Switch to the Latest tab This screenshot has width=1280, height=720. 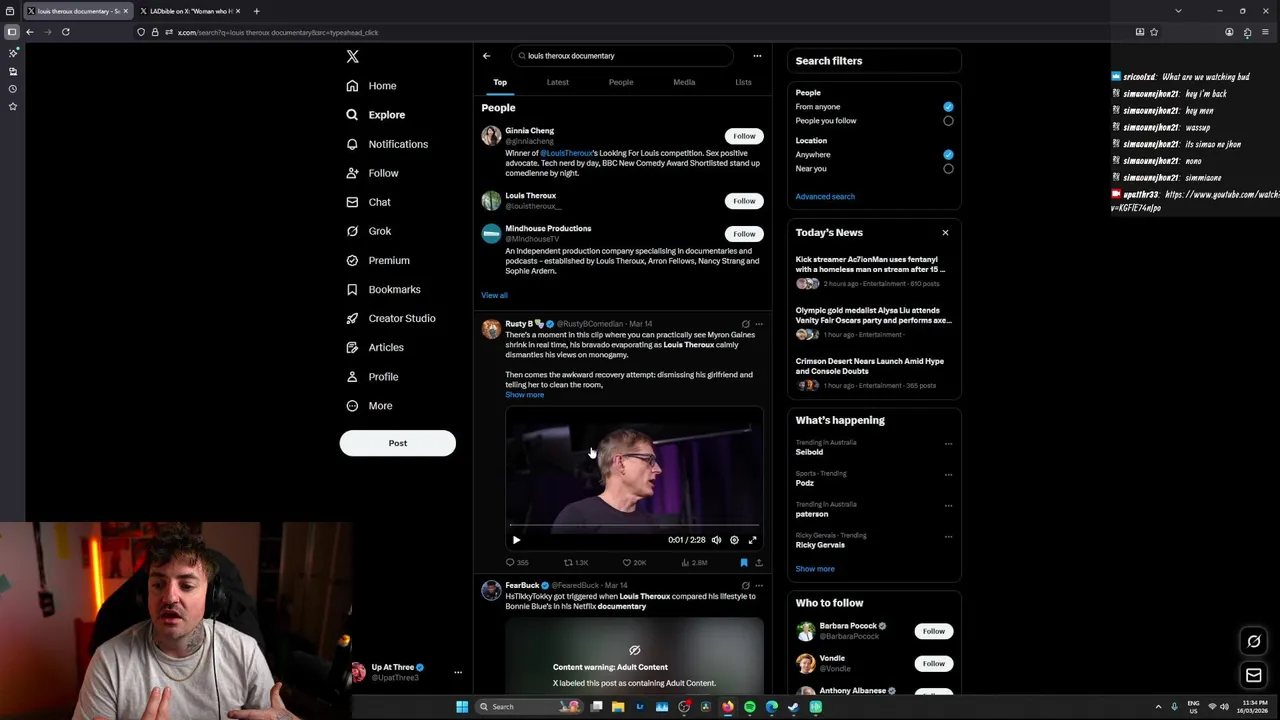[x=558, y=82]
